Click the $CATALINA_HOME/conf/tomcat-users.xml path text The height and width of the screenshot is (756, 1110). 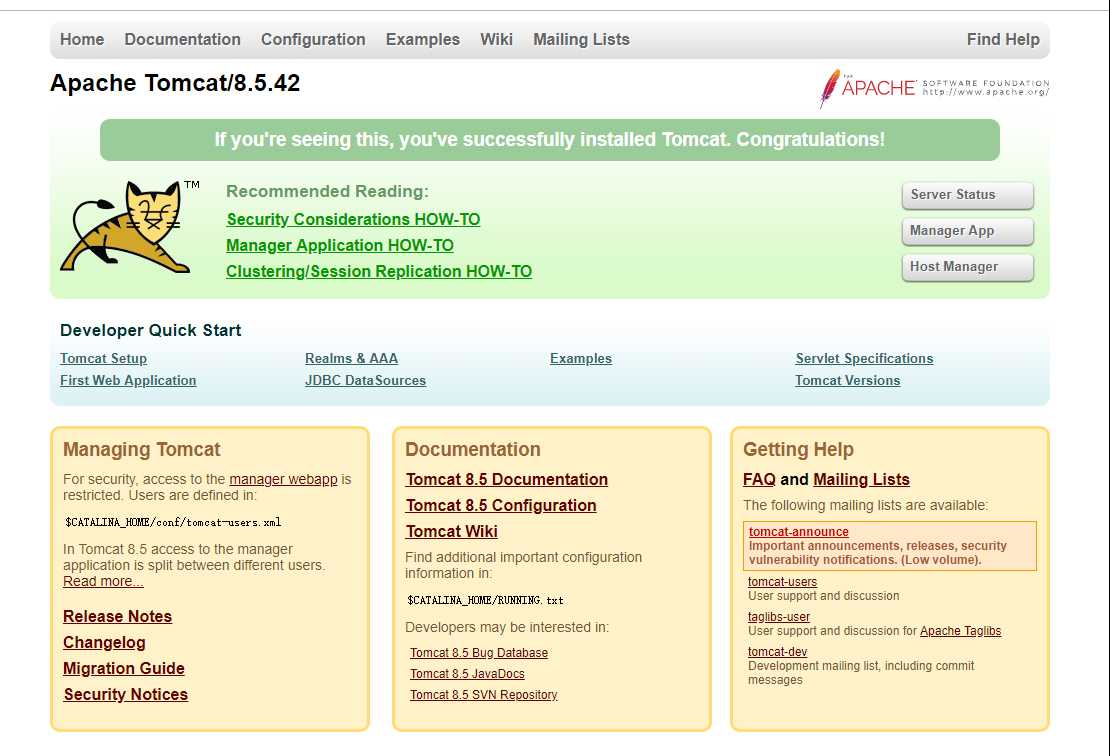click(x=173, y=522)
